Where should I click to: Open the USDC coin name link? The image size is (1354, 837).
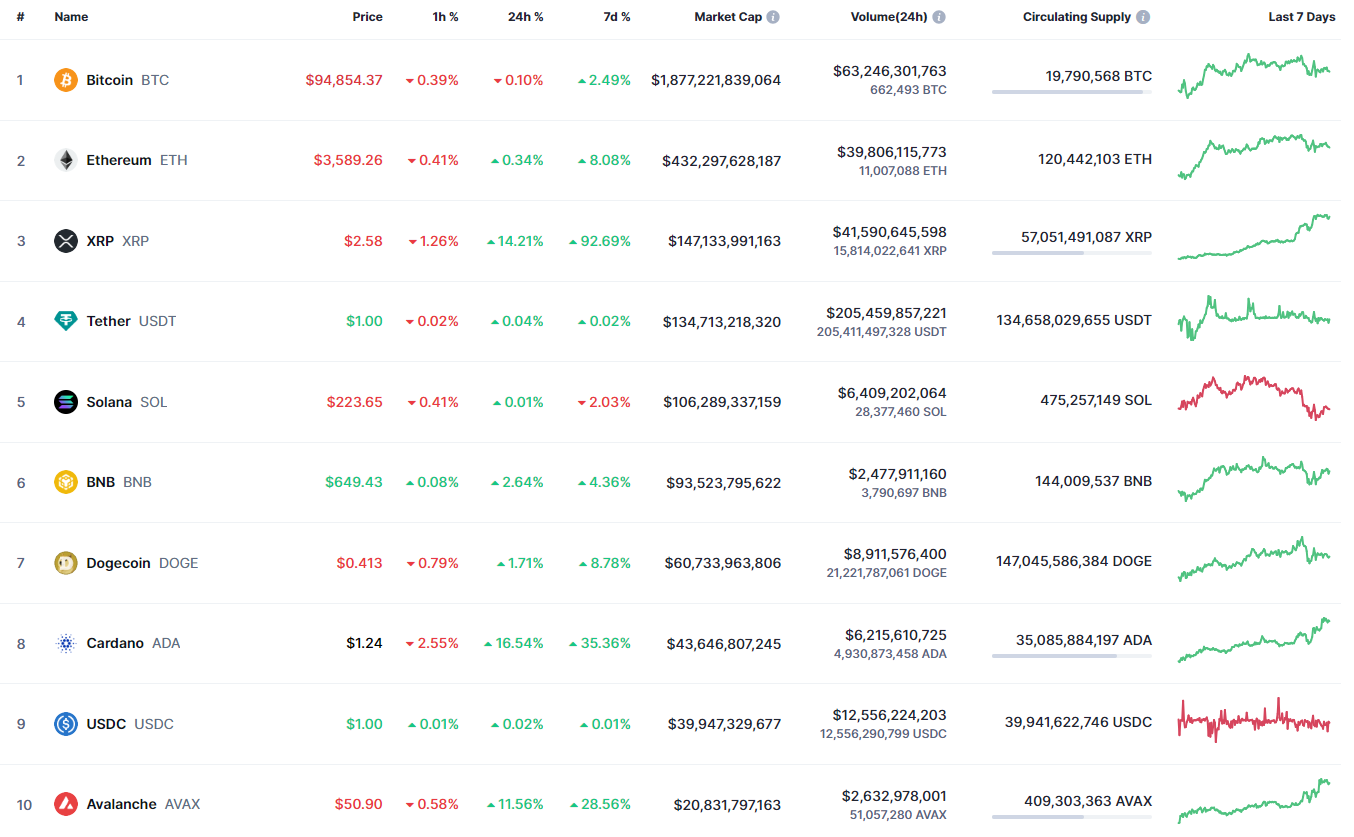[x=106, y=724]
